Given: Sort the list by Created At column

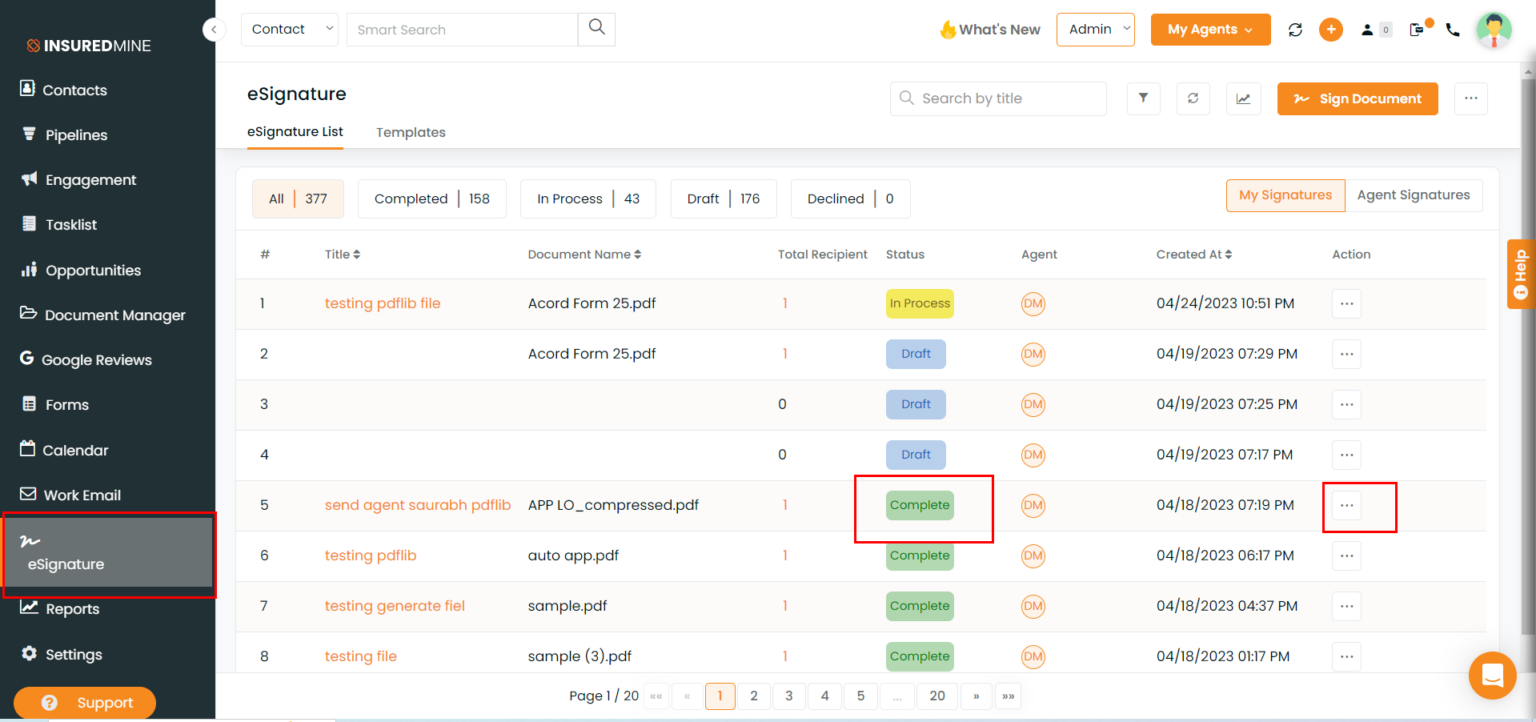Looking at the screenshot, I should [x=1193, y=254].
